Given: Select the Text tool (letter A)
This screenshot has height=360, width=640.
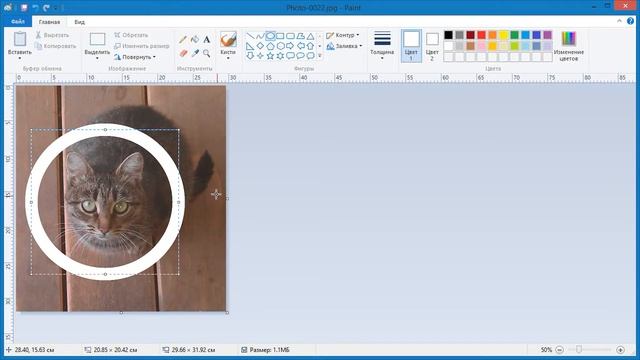Looking at the screenshot, I should coord(207,40).
